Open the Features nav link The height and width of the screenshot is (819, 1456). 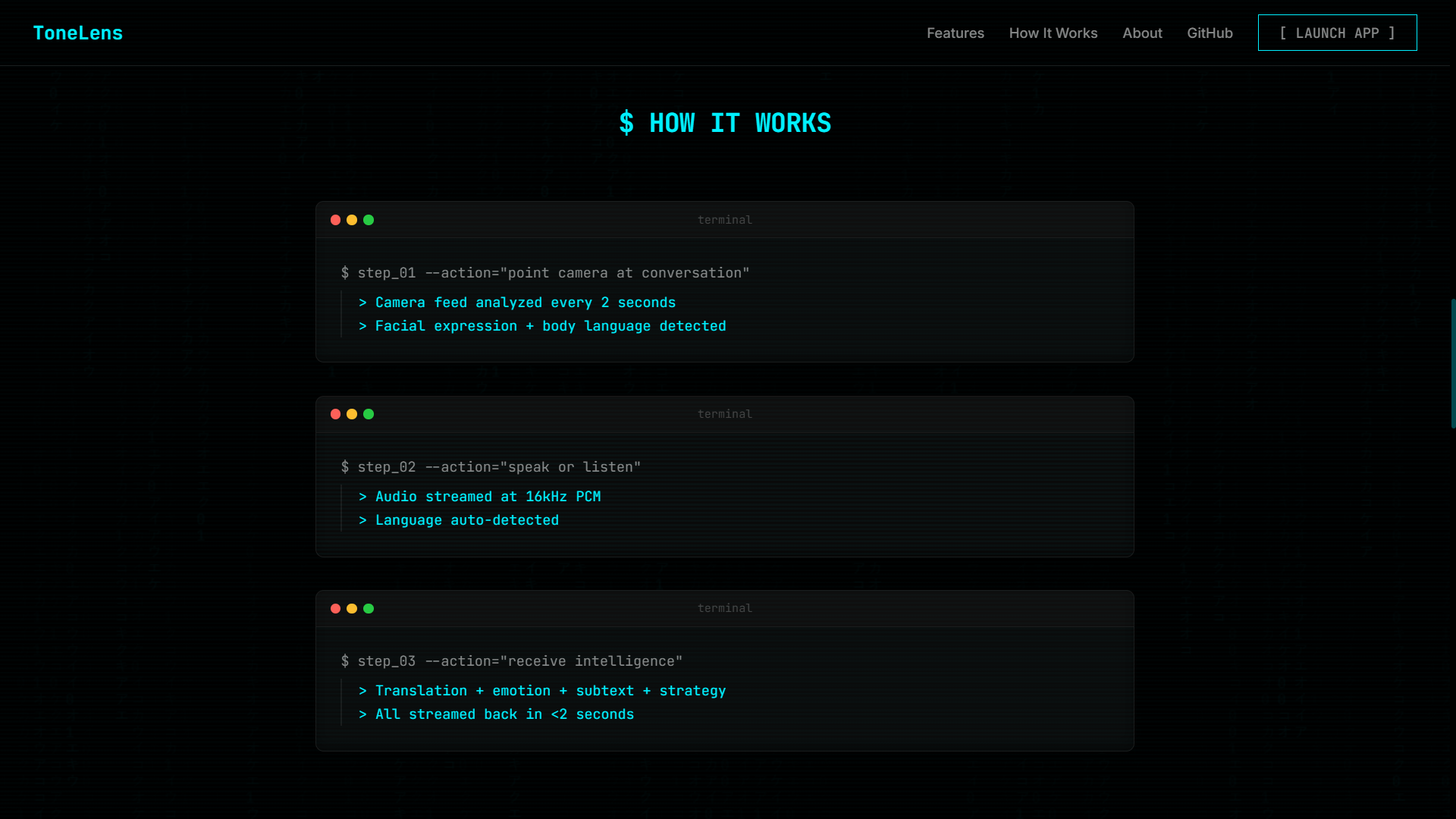click(x=955, y=33)
